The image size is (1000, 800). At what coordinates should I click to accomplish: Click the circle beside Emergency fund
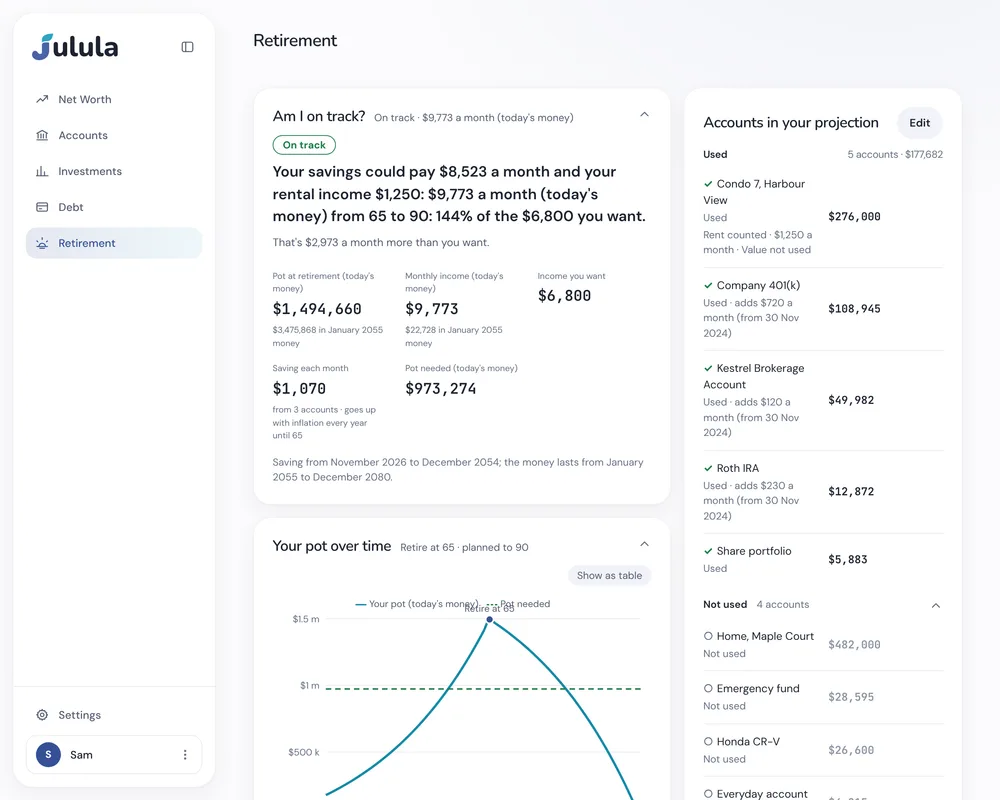(x=708, y=688)
